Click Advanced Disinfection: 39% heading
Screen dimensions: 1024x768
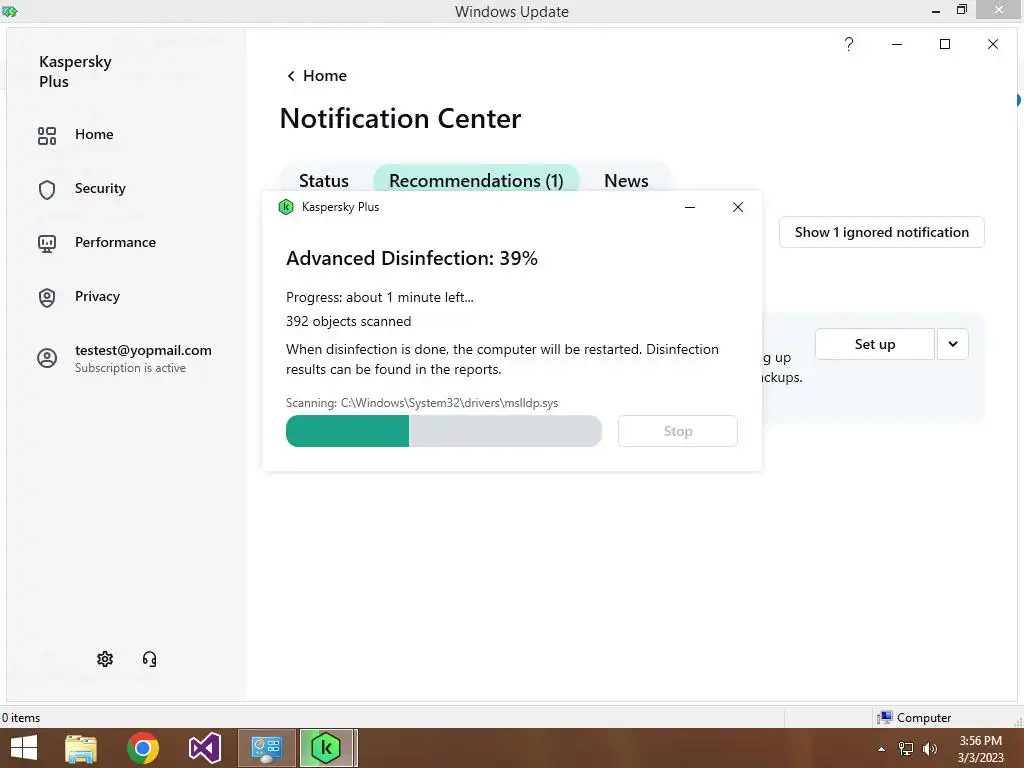click(x=411, y=259)
